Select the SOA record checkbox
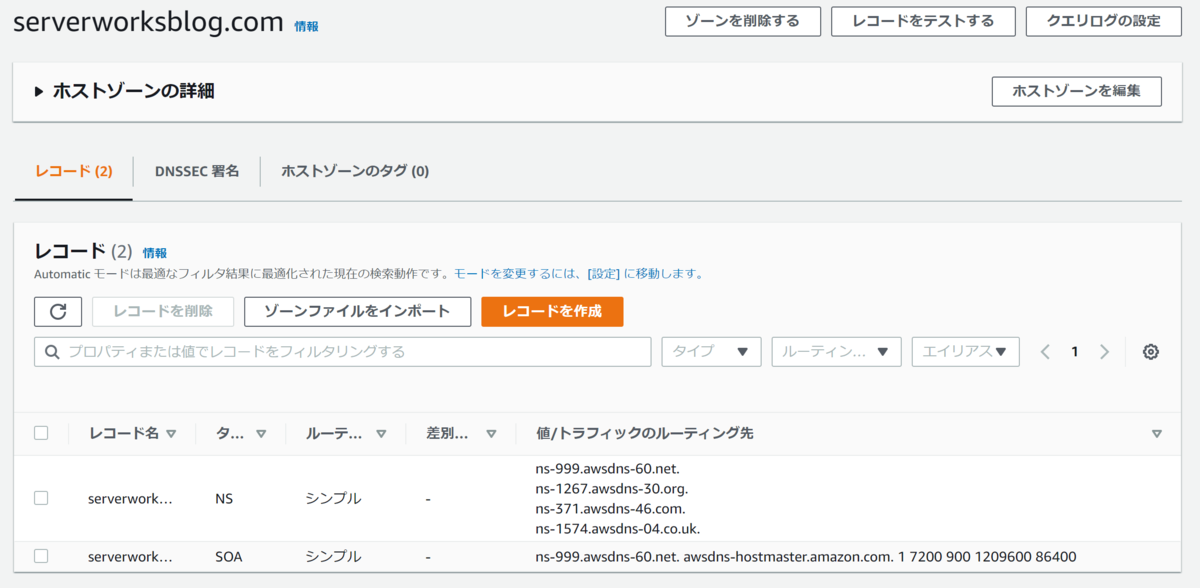Screen dimensions: 1200x588 [41, 556]
